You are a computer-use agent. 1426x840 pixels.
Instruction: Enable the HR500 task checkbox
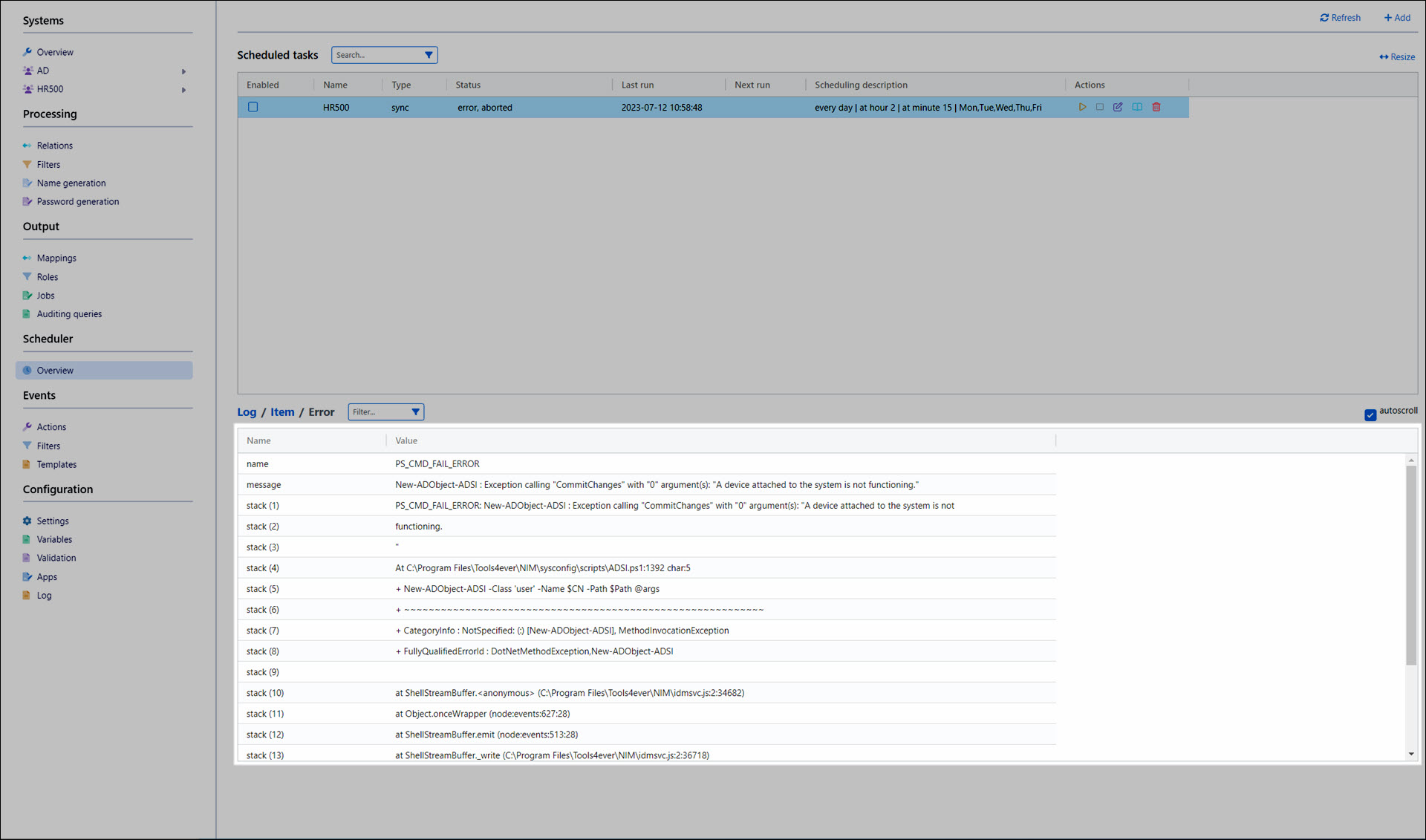pos(253,107)
